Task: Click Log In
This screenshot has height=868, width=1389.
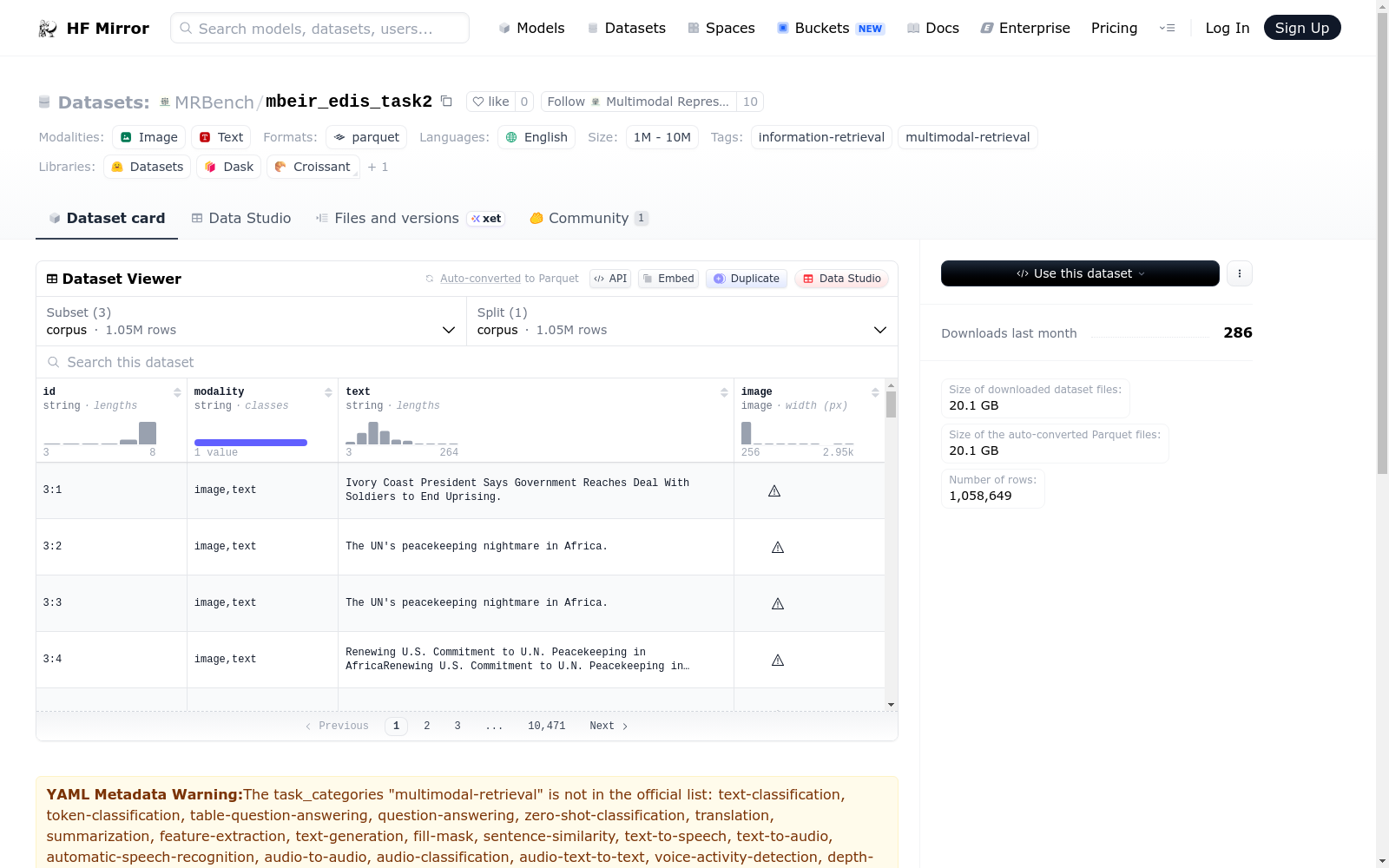Action: 1228,28
